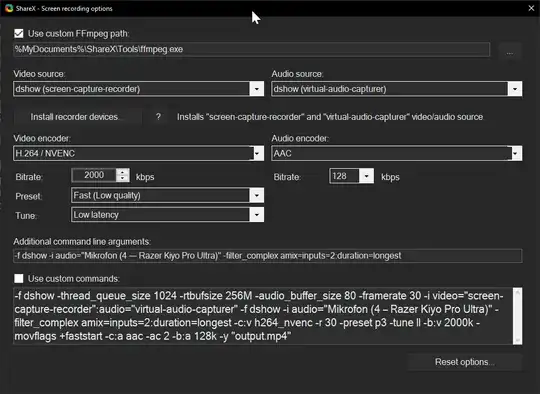This screenshot has height=394, width=540.
Task: Click the Video source label
Action: [39, 74]
